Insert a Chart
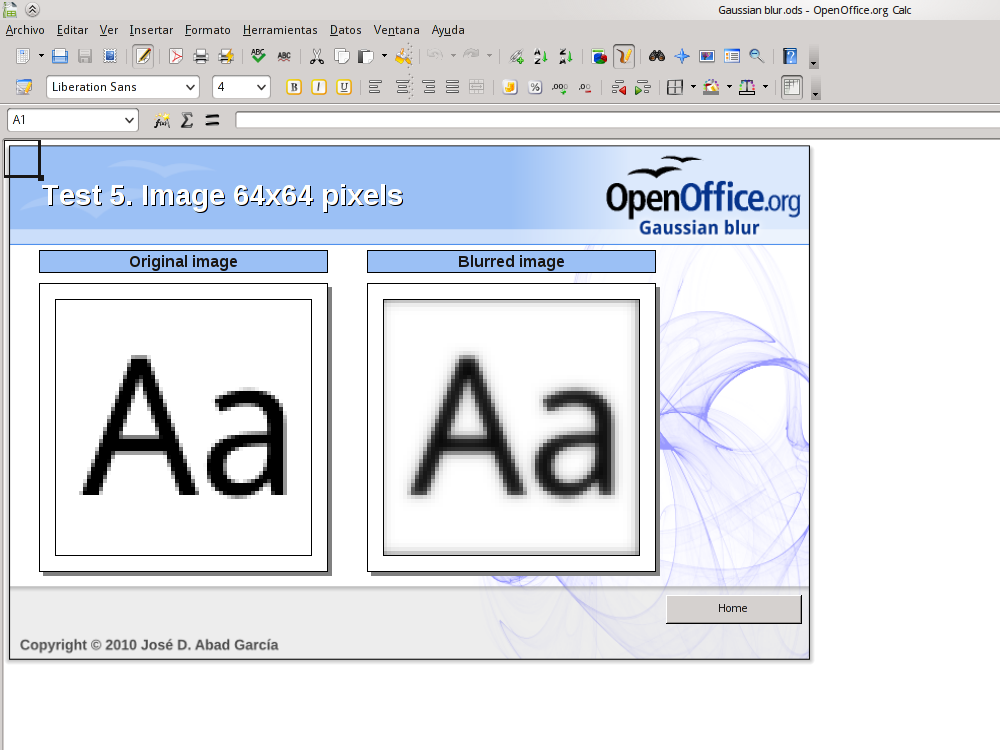The height and width of the screenshot is (750, 1000). click(x=599, y=56)
